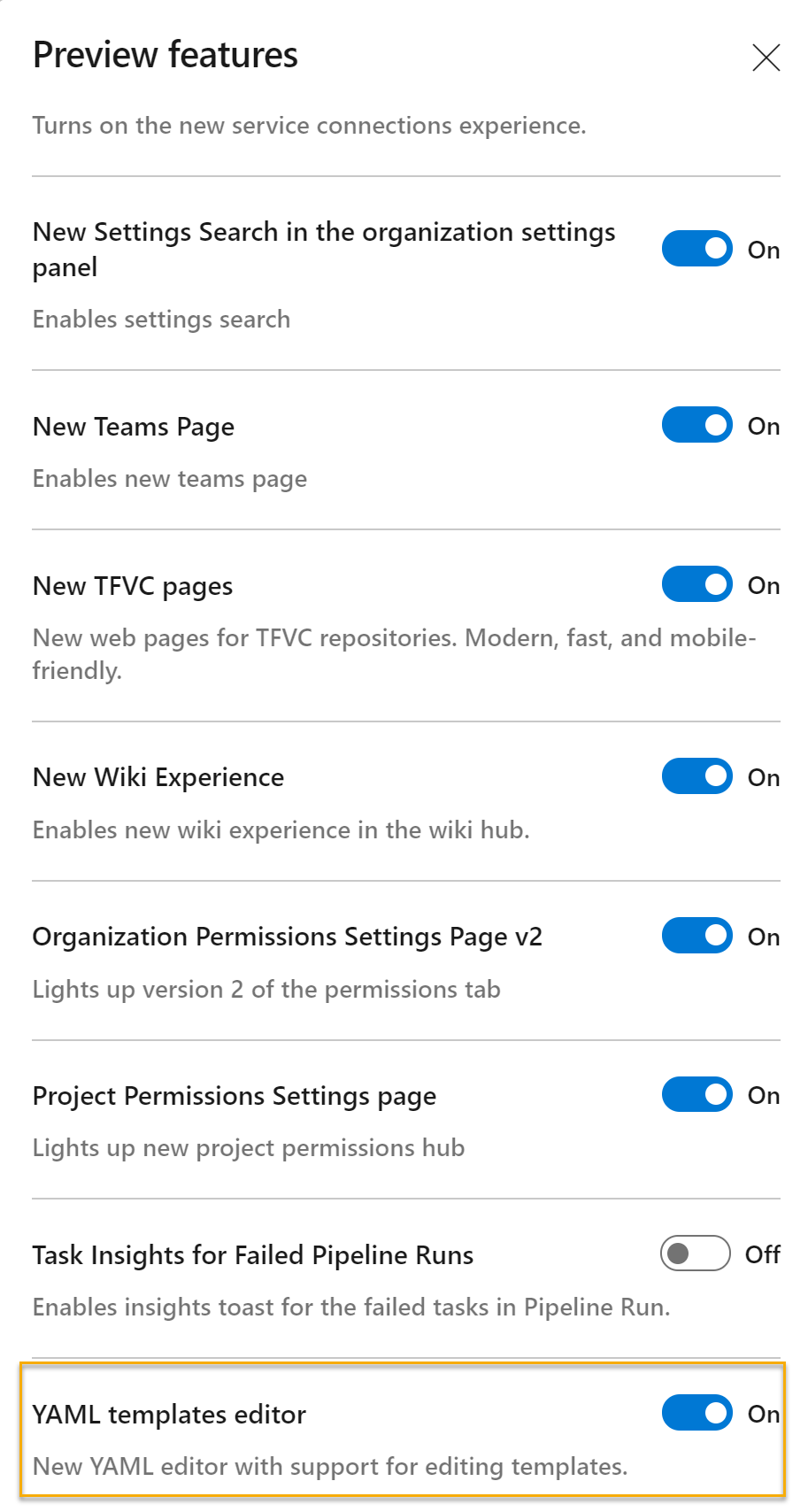The height and width of the screenshot is (1512, 808).
Task: Disable the New TFVC pages toggle
Action: click(x=696, y=584)
